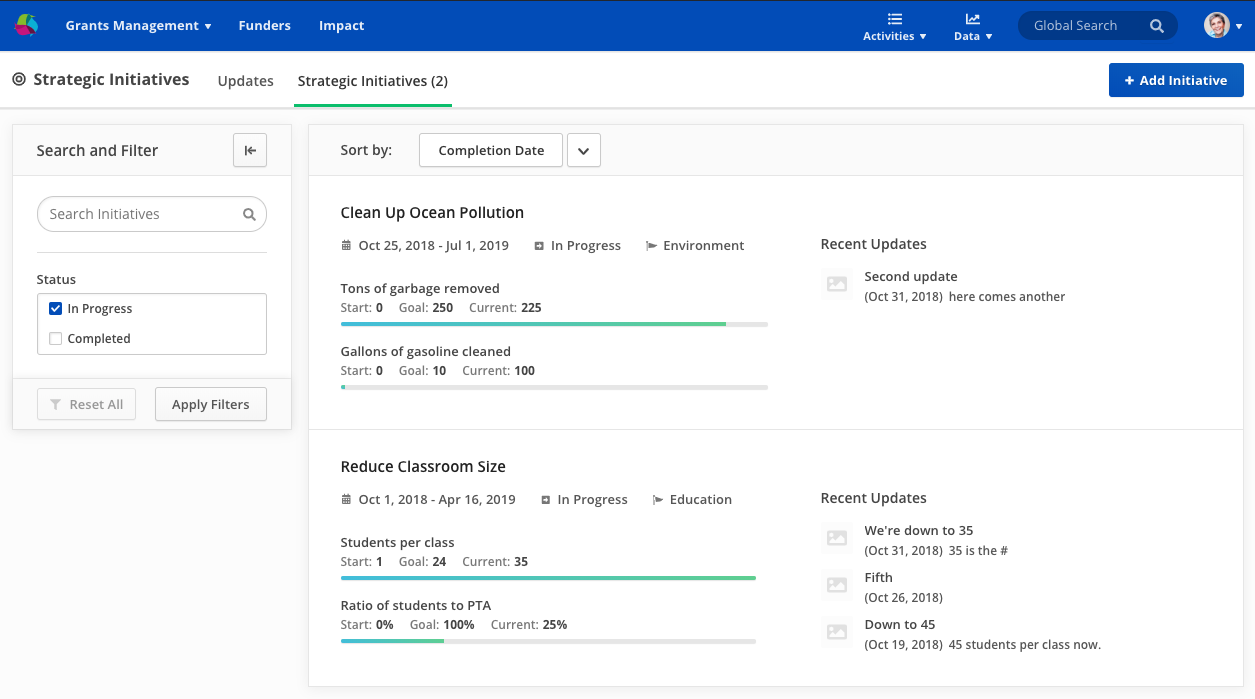This screenshot has height=699, width=1255.
Task: Click the Oct 1, 2018 - Apr 16, 2019 date range
Action: 437,499
